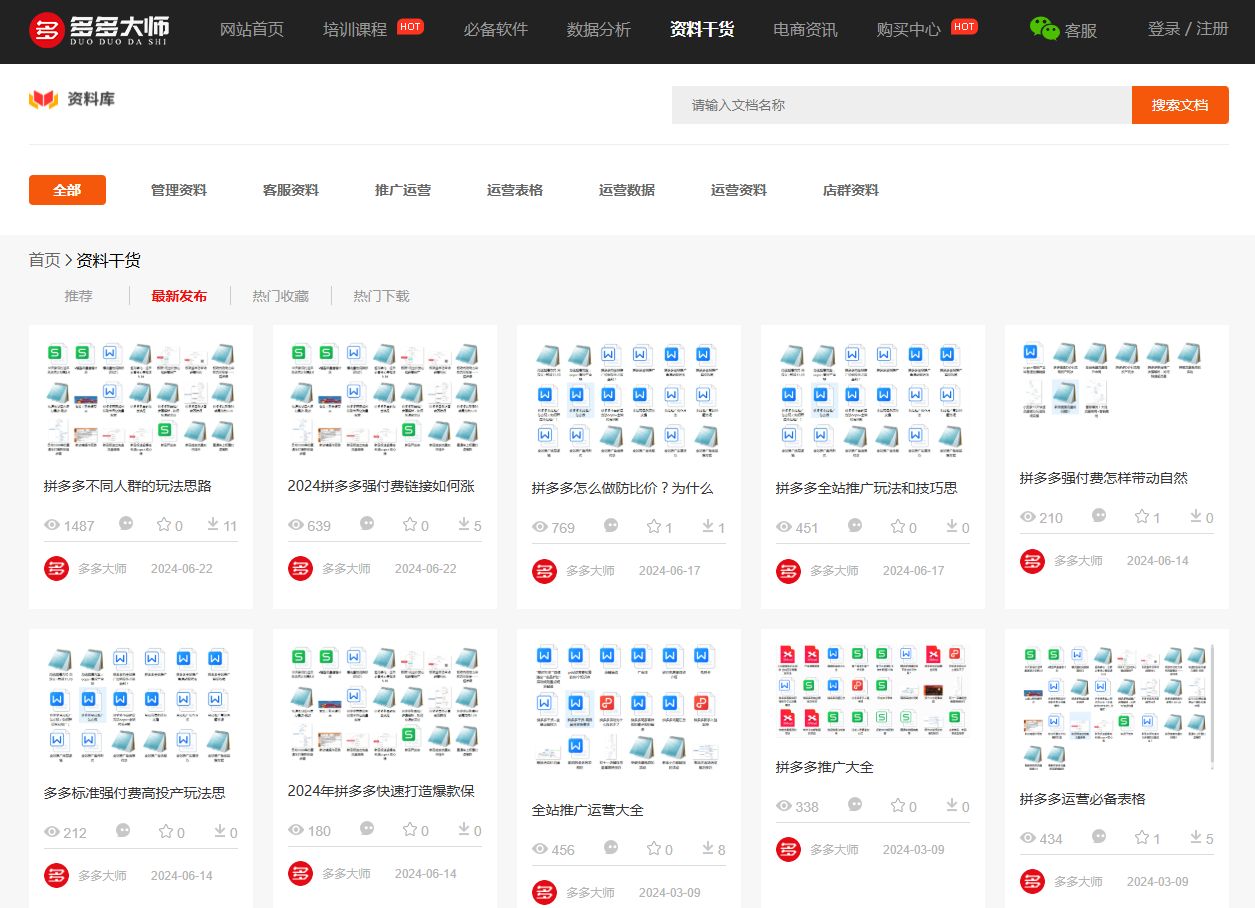Open 必备软件 in top navigation
The height and width of the screenshot is (908, 1255).
[496, 29]
